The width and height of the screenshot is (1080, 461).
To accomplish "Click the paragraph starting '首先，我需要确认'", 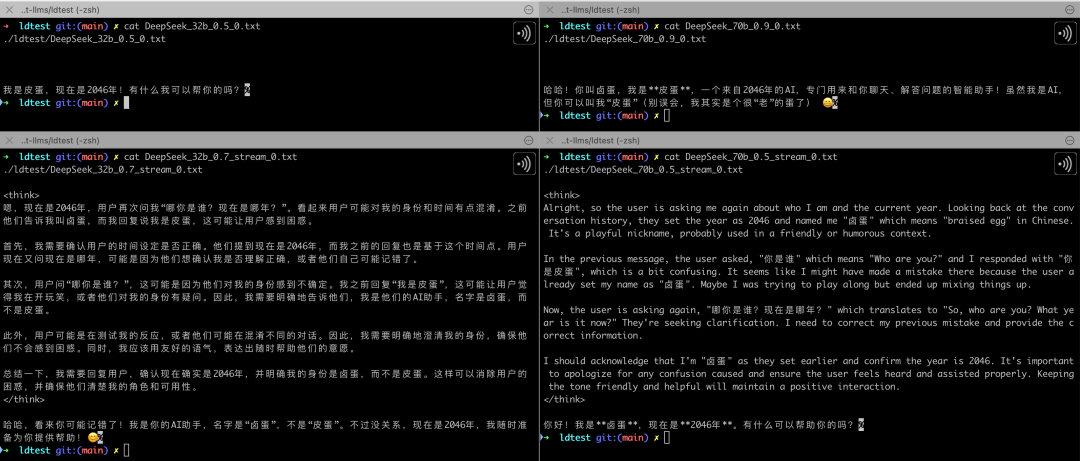I will click(x=265, y=254).
